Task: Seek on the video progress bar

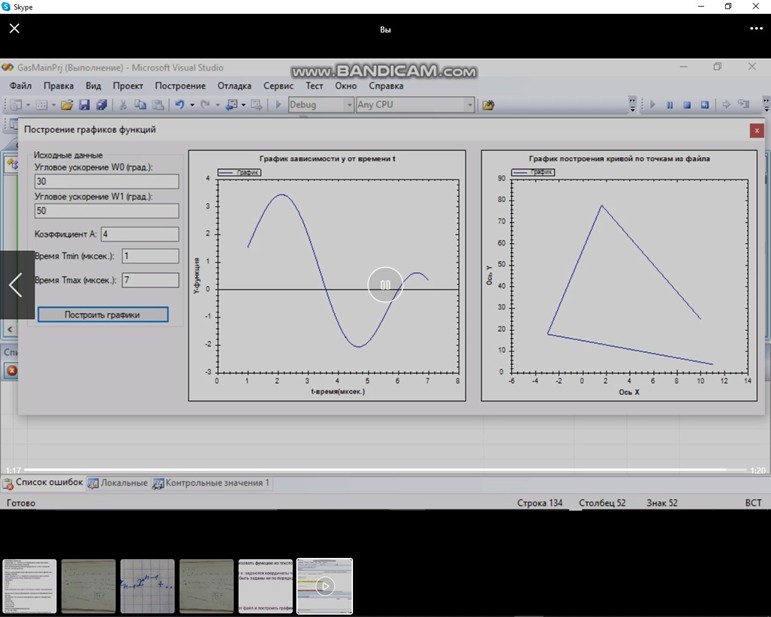Action: pyautogui.click(x=385, y=470)
